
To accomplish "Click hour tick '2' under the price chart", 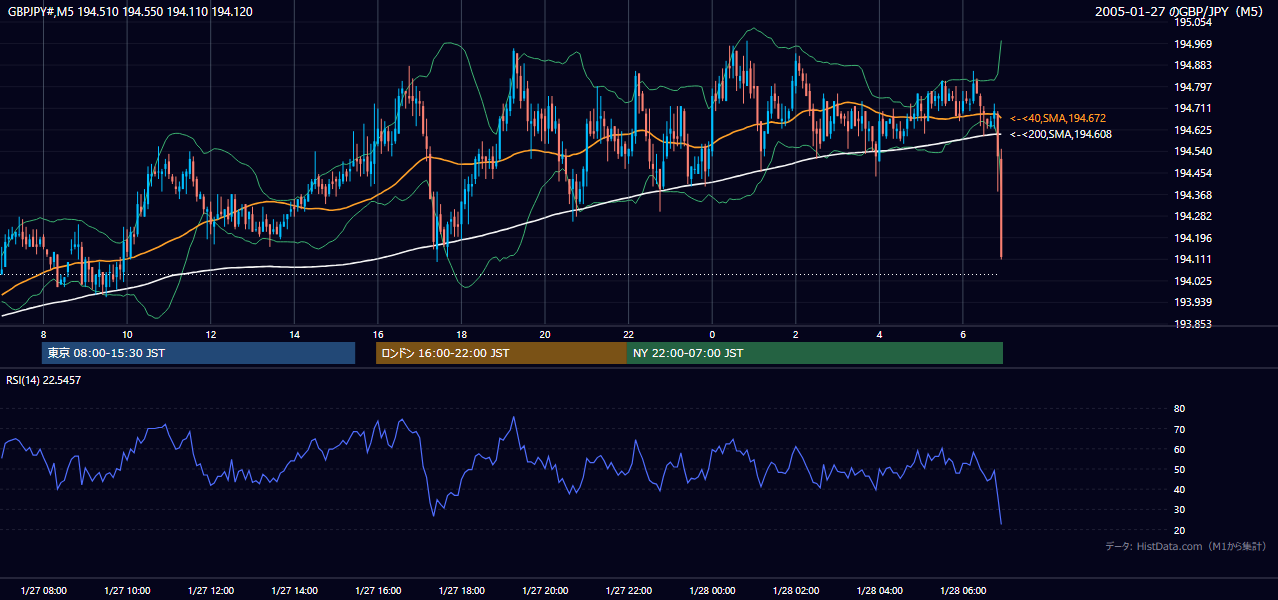I will coord(795,334).
